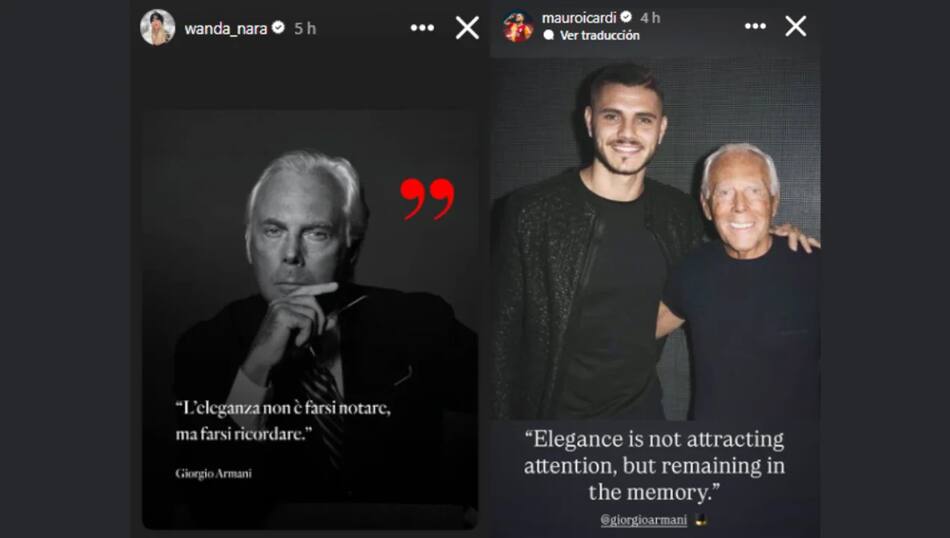The height and width of the screenshot is (538, 950).
Task: Open wanda_nara profile picture avatar
Action: [x=158, y=27]
